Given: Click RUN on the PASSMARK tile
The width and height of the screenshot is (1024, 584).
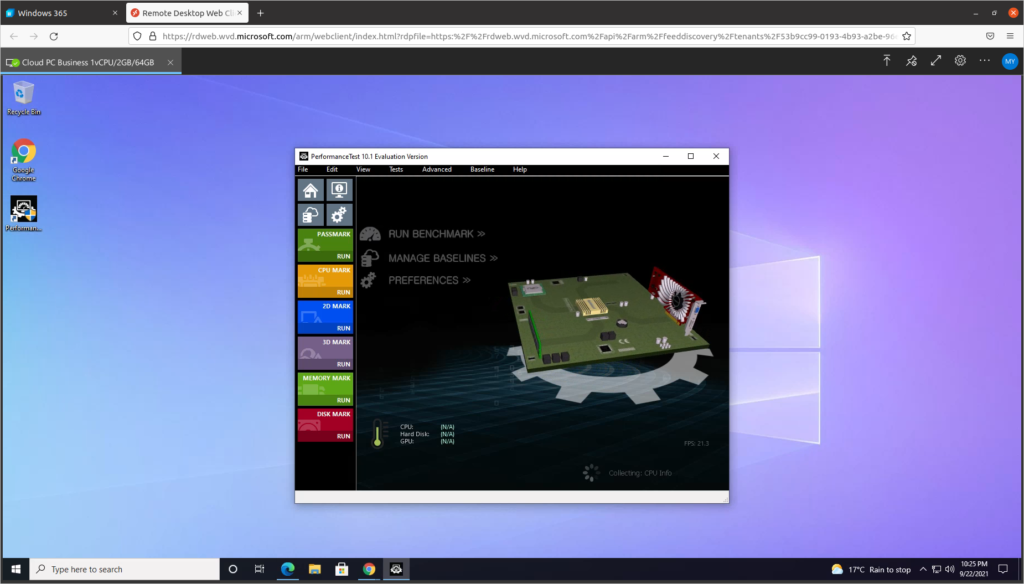Looking at the screenshot, I should click(344, 256).
